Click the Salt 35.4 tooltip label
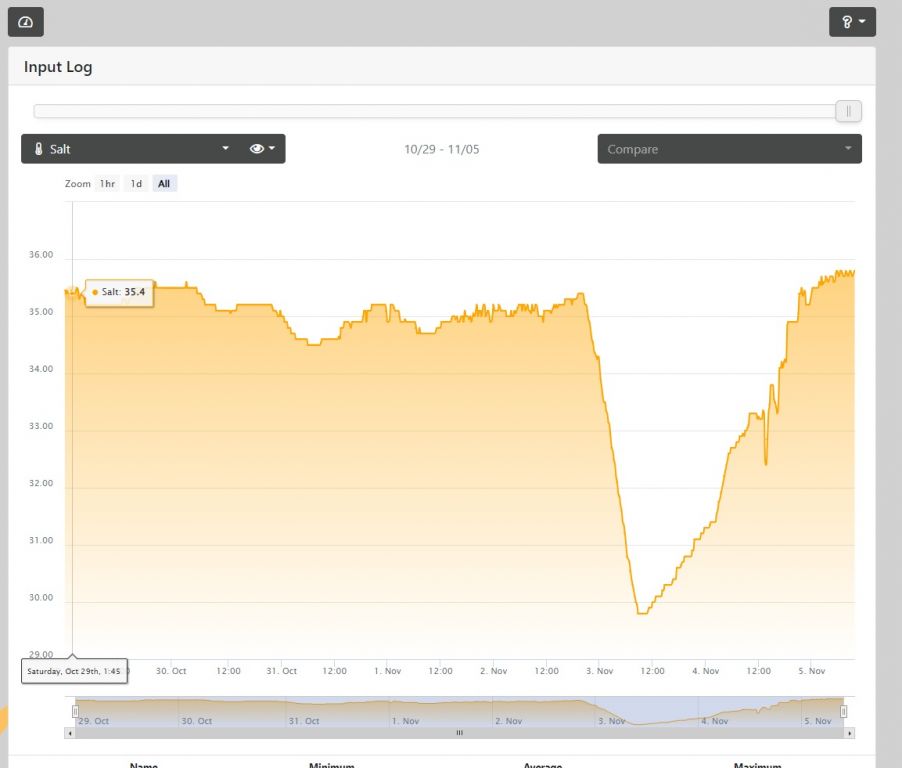This screenshot has width=902, height=768. (x=120, y=292)
